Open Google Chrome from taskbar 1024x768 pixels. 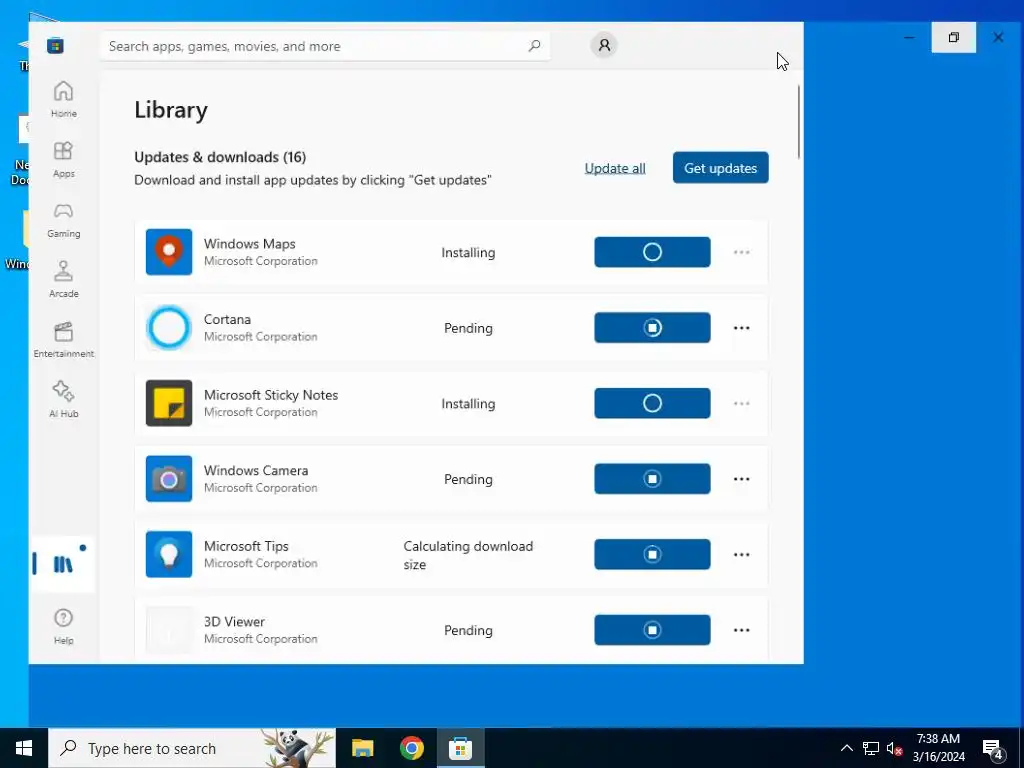[x=411, y=748]
